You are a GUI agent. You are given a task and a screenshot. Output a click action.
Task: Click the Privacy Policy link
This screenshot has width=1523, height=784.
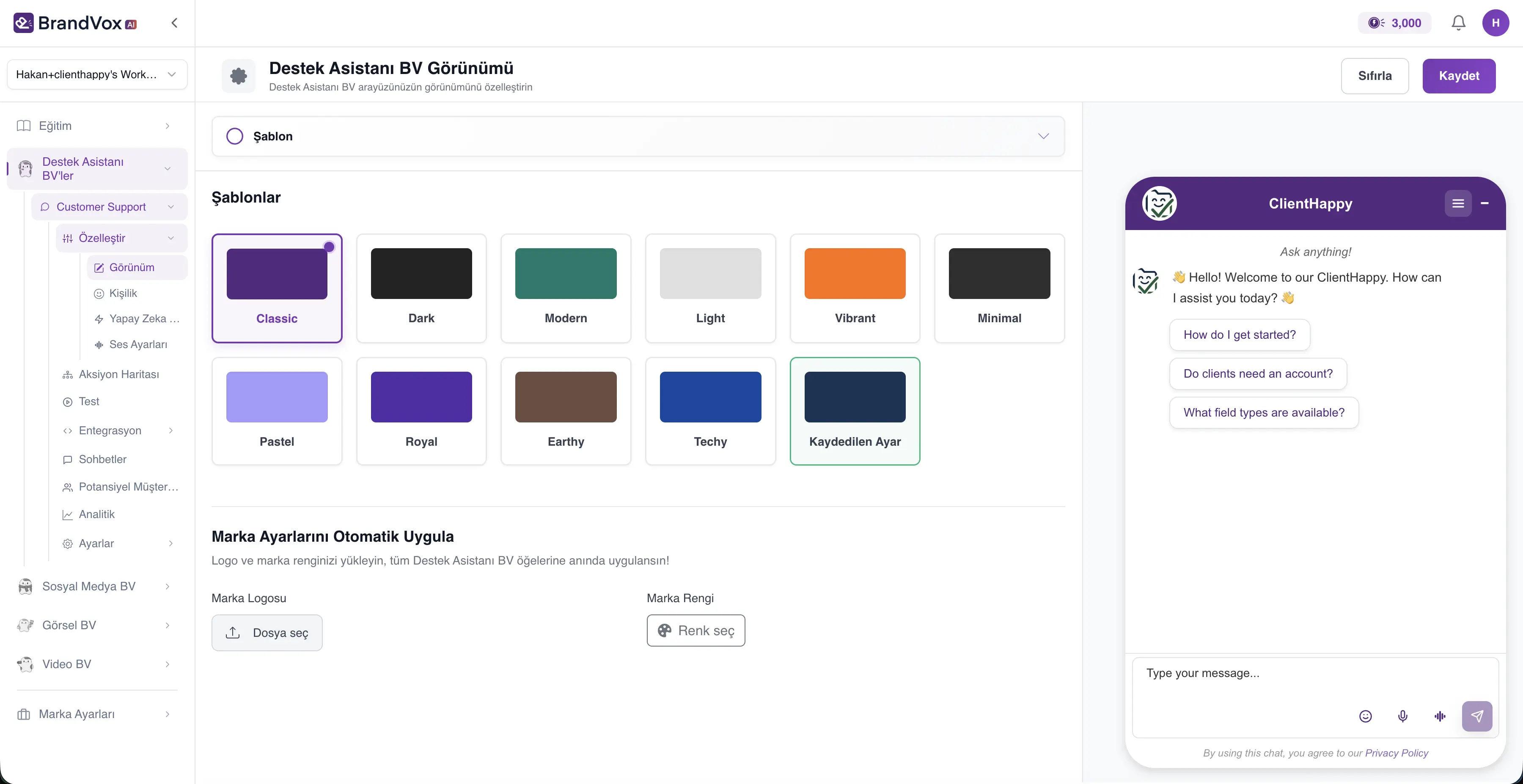tap(1397, 753)
